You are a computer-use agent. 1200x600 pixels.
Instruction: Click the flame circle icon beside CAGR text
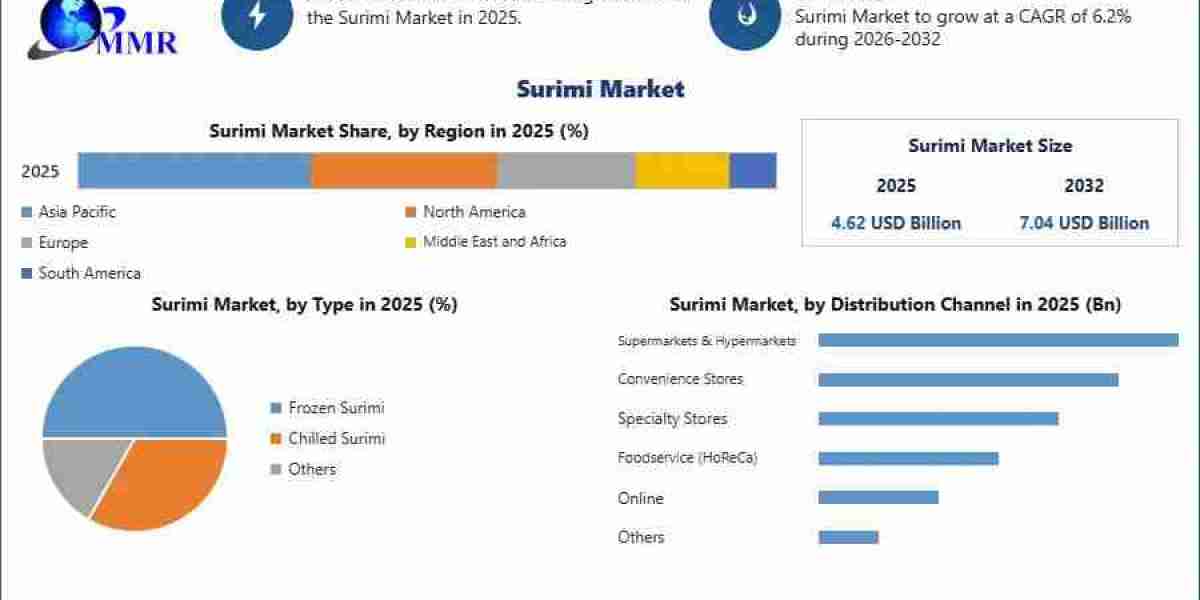click(x=745, y=17)
